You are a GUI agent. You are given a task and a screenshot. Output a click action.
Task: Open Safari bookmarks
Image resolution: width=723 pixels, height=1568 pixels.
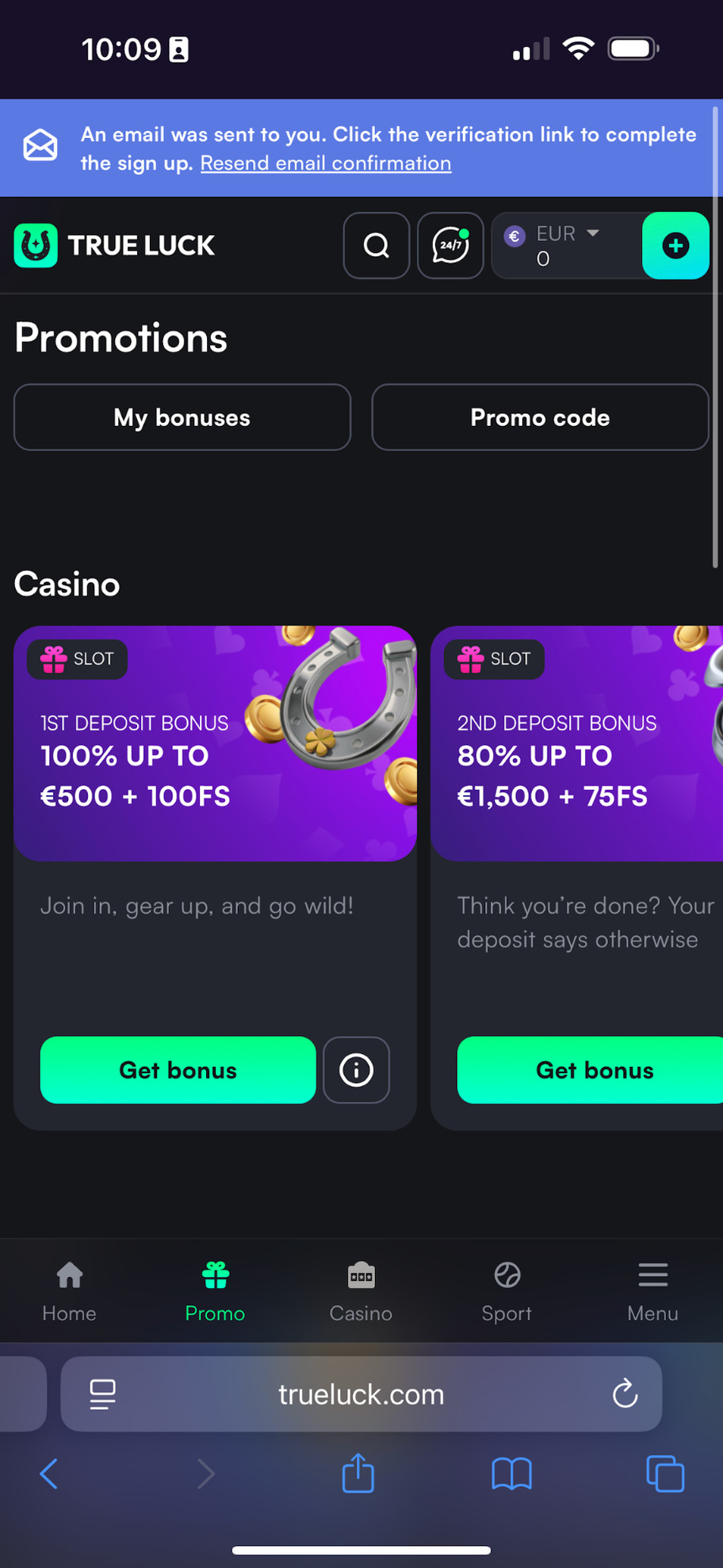click(x=511, y=1474)
